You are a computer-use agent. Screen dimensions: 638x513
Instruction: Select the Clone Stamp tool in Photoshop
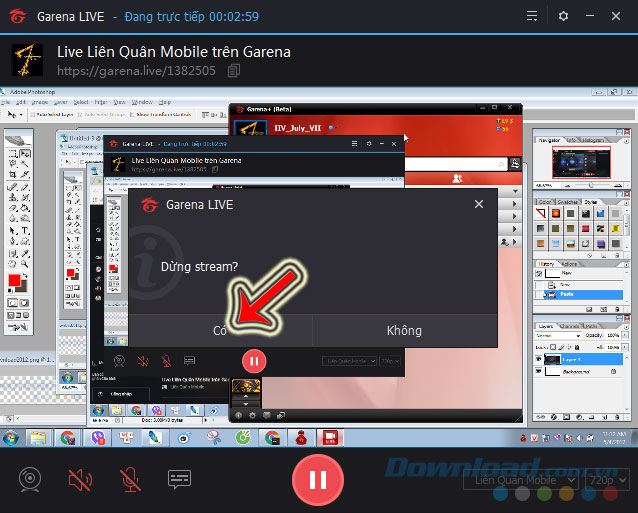coord(13,198)
